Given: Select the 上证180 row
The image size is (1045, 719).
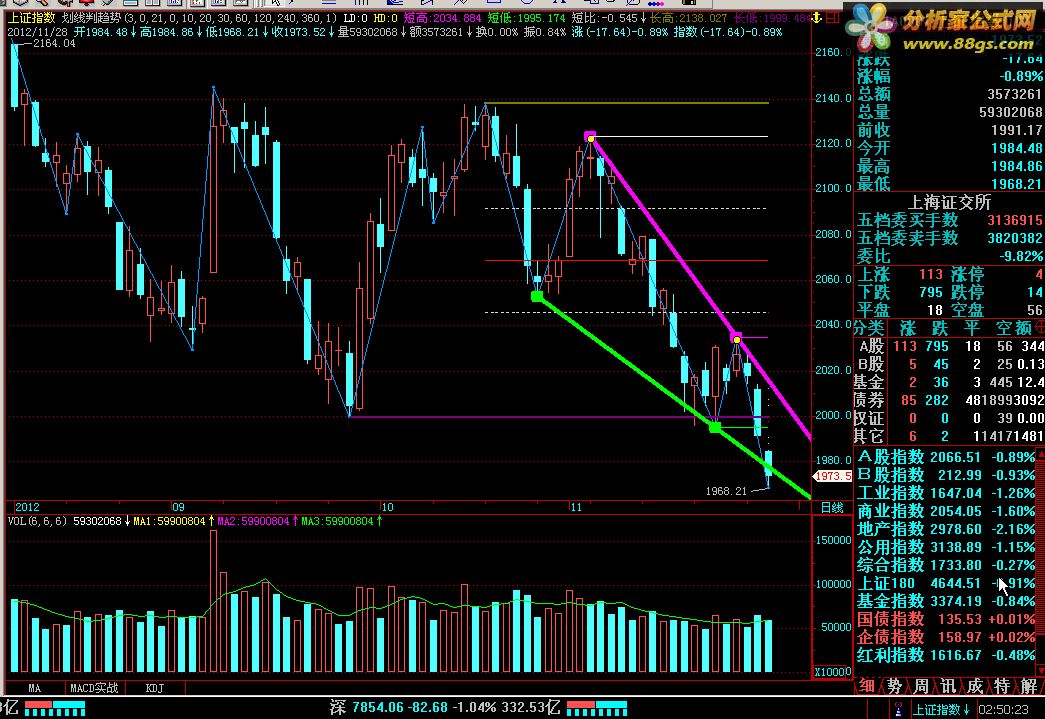Looking at the screenshot, I should (946, 583).
